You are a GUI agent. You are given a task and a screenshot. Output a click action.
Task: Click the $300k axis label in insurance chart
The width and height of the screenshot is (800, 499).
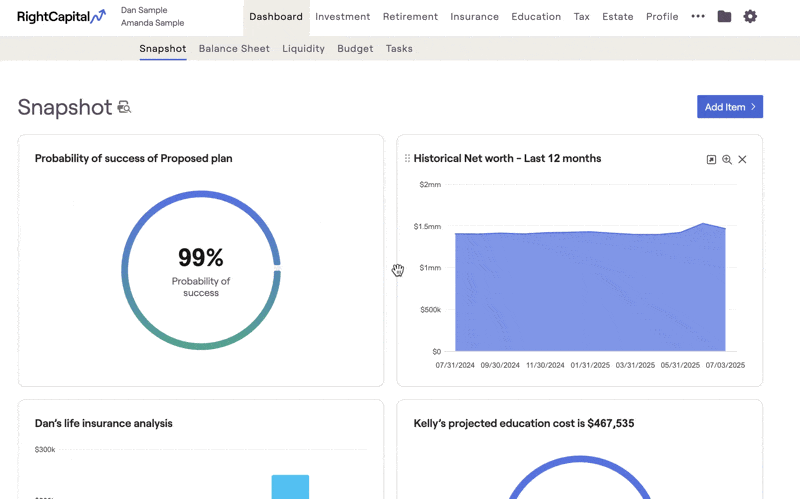(x=45, y=450)
